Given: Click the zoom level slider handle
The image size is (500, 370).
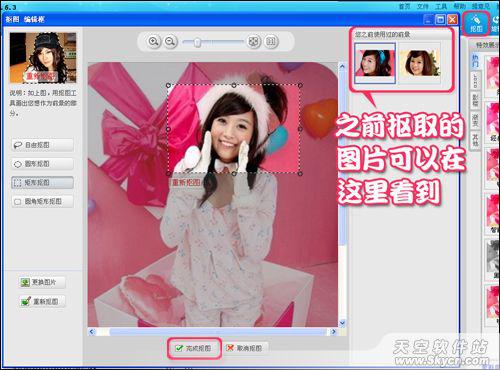Looking at the screenshot, I should pos(197,42).
